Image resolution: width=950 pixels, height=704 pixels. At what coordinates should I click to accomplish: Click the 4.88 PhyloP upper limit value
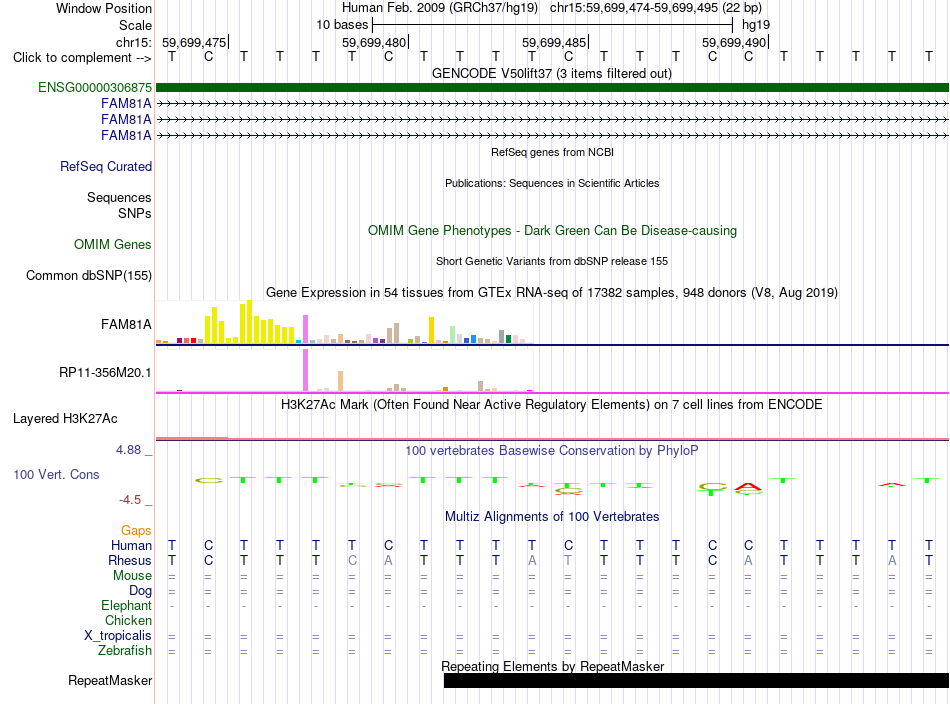[x=128, y=450]
